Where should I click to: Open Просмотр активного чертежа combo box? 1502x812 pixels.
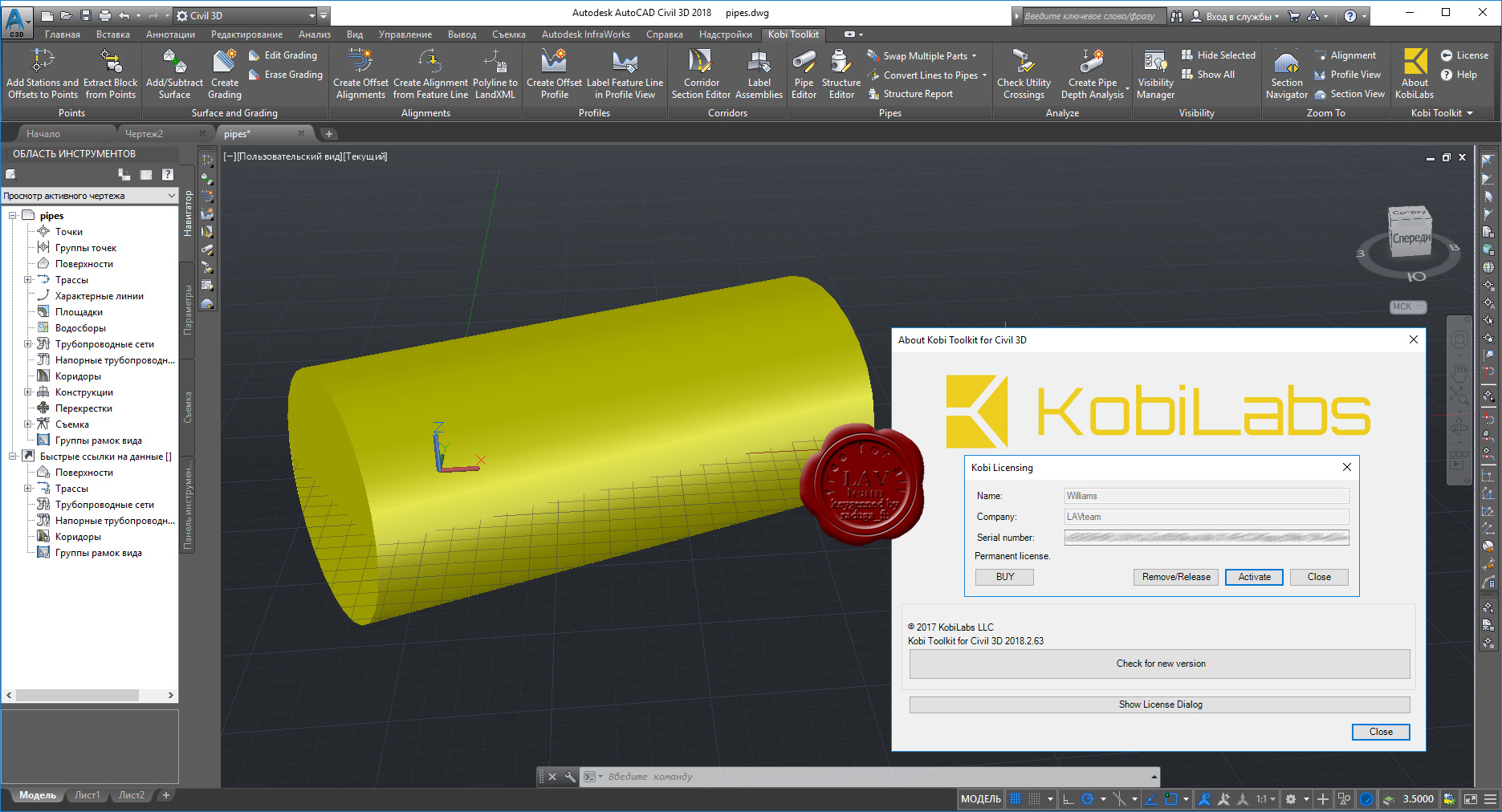coord(89,196)
